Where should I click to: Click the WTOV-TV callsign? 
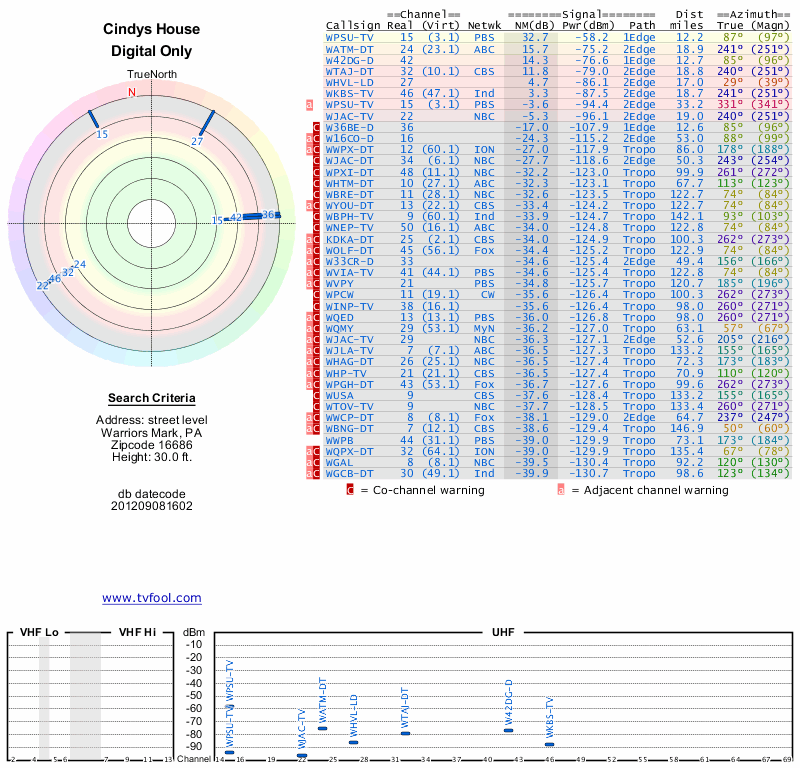click(x=349, y=406)
